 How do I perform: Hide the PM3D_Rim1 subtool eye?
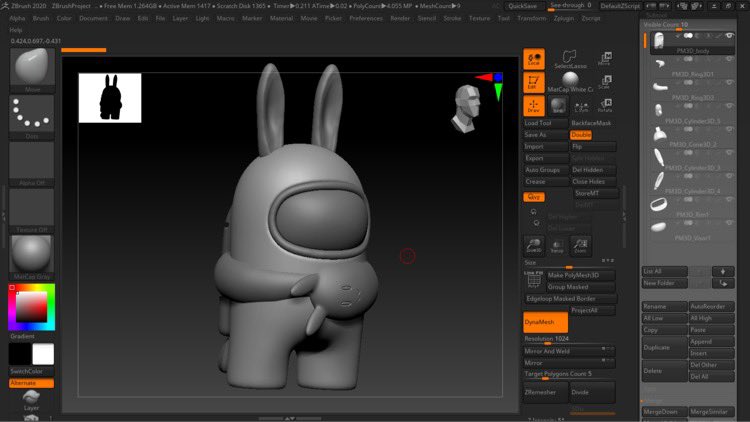point(729,200)
